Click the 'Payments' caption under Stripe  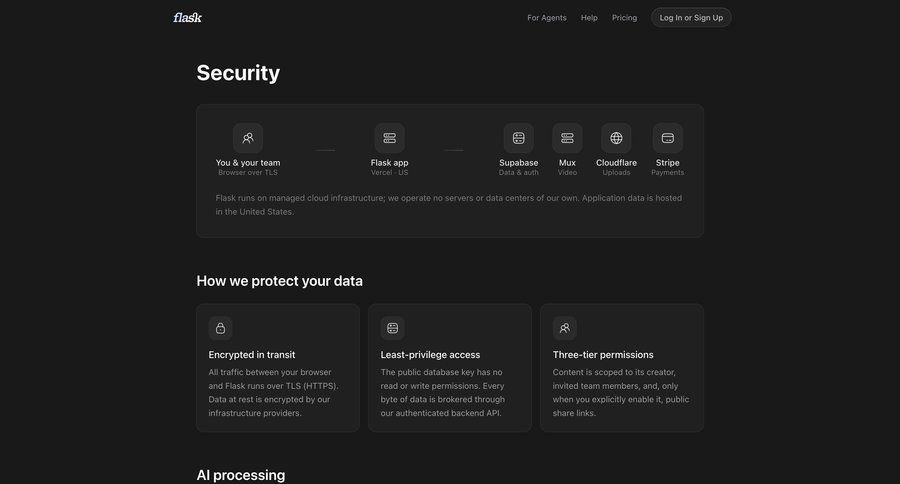668,173
